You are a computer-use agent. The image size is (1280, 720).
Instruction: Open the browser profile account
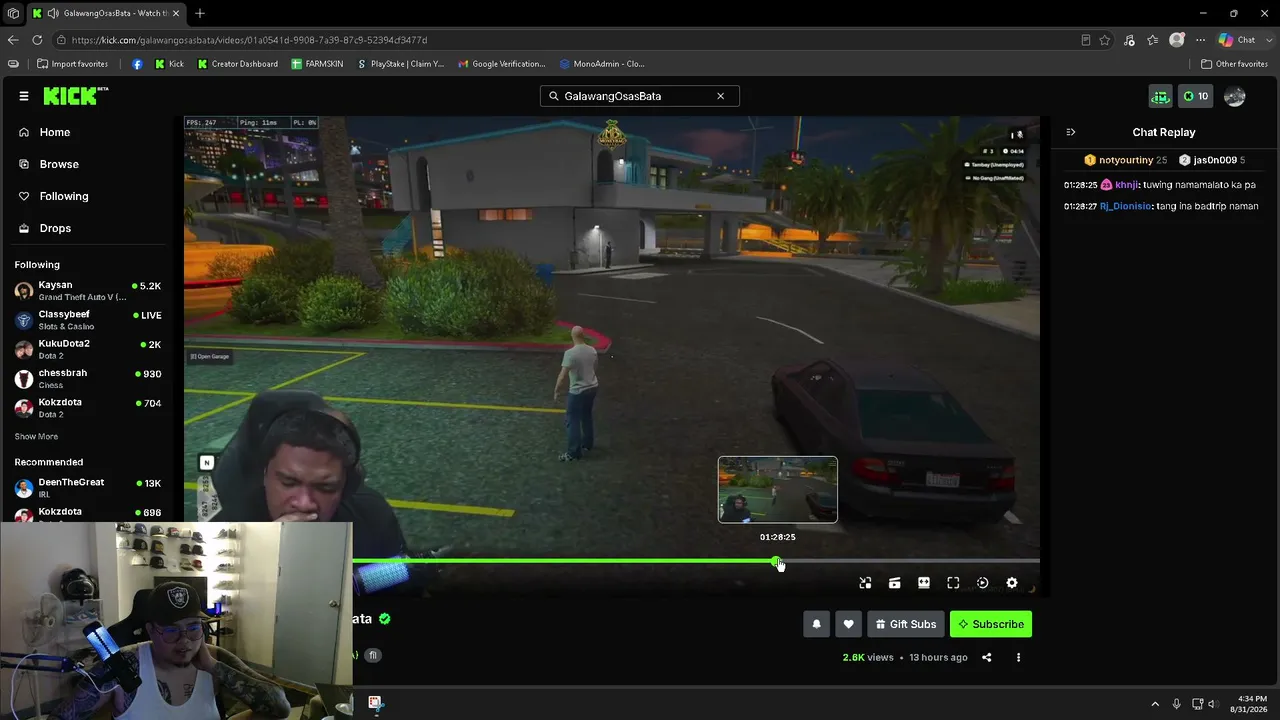point(1177,40)
